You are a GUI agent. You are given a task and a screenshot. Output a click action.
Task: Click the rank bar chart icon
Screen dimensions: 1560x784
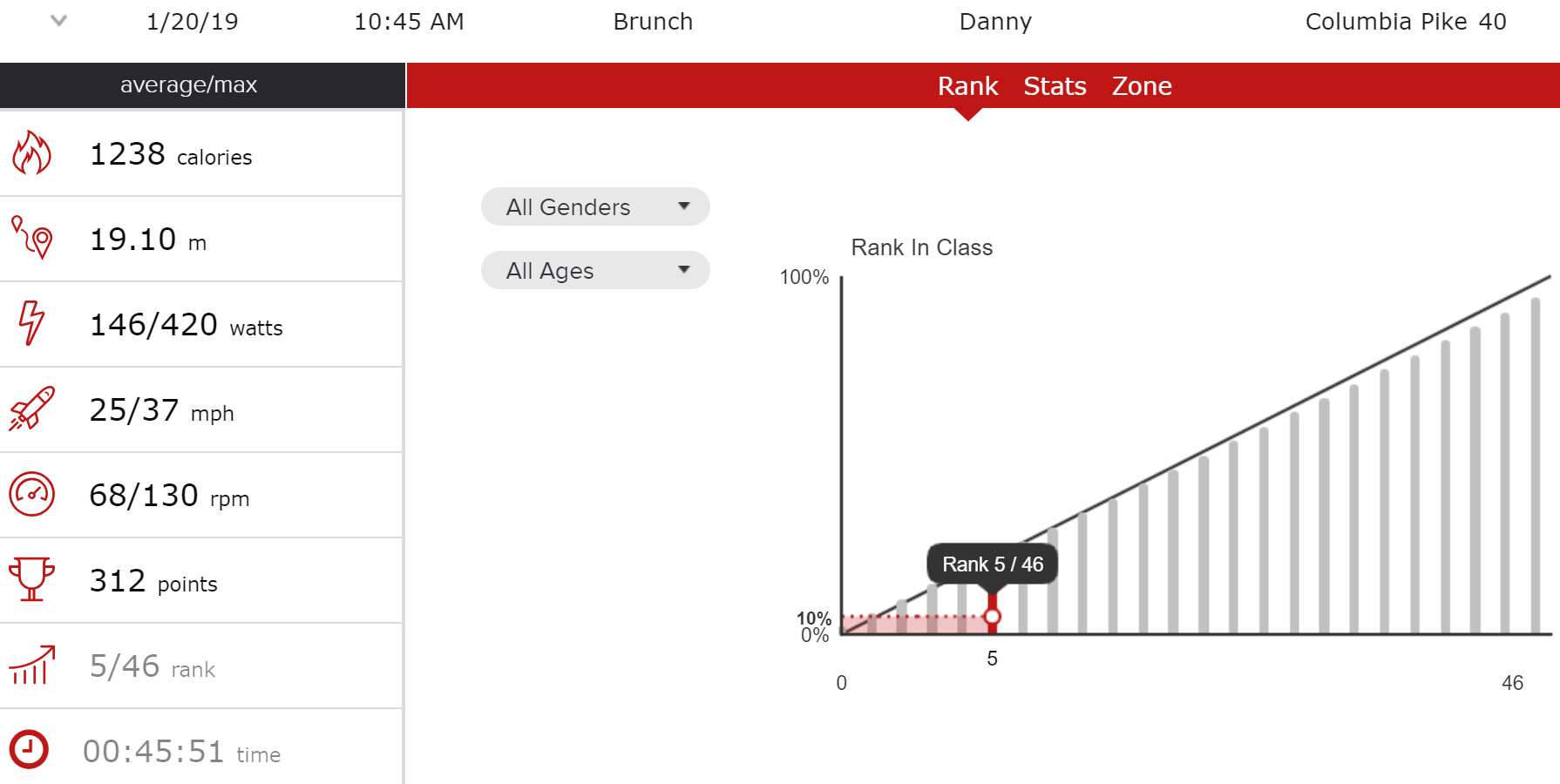click(32, 666)
